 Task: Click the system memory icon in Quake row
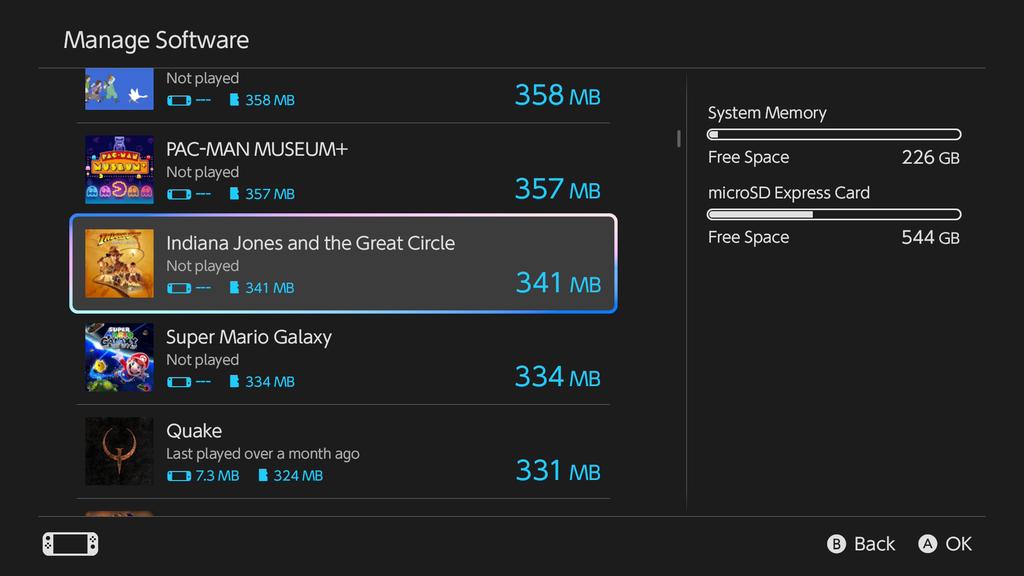179,476
